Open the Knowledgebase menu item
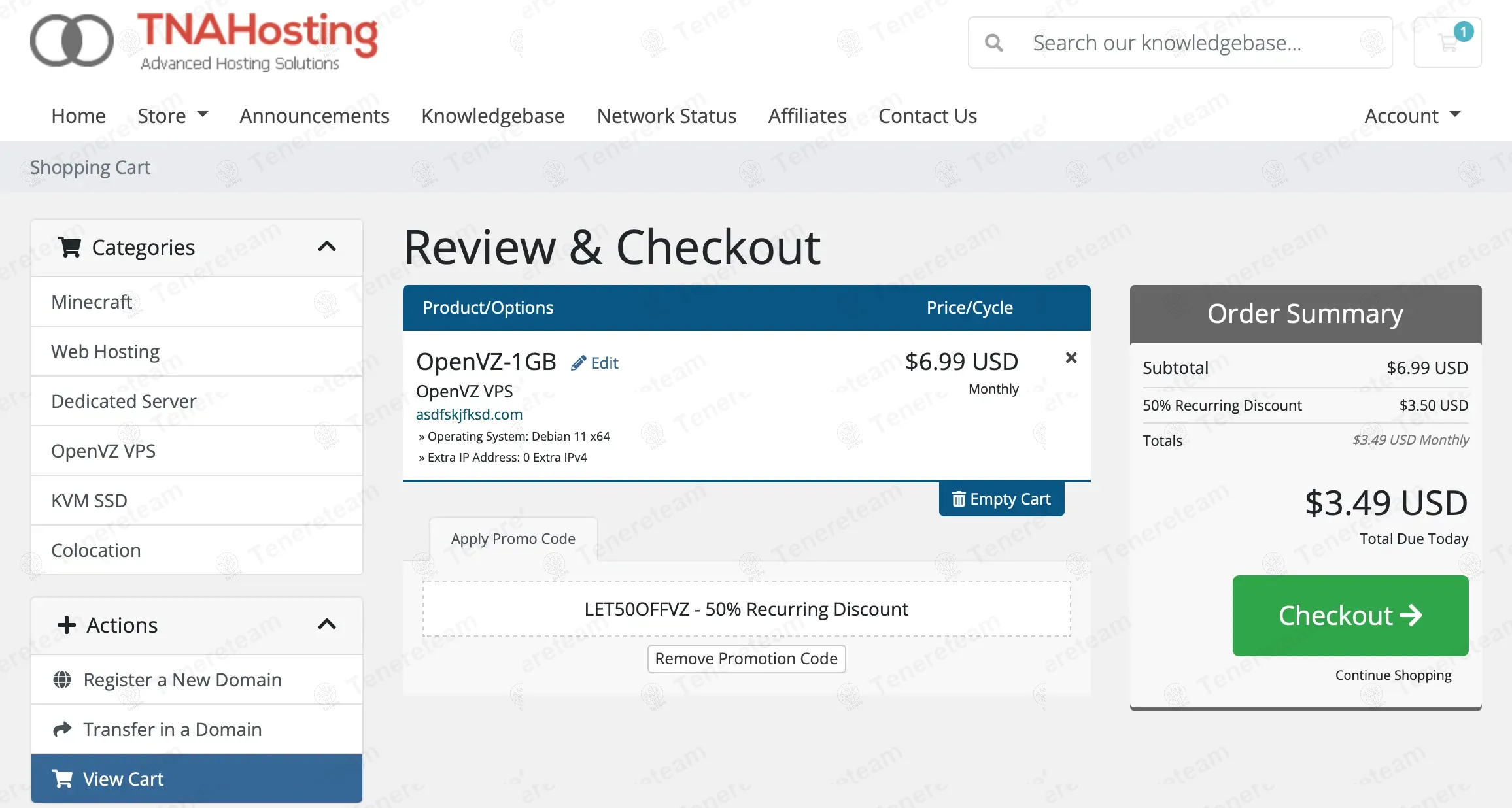1512x808 pixels. tap(492, 116)
